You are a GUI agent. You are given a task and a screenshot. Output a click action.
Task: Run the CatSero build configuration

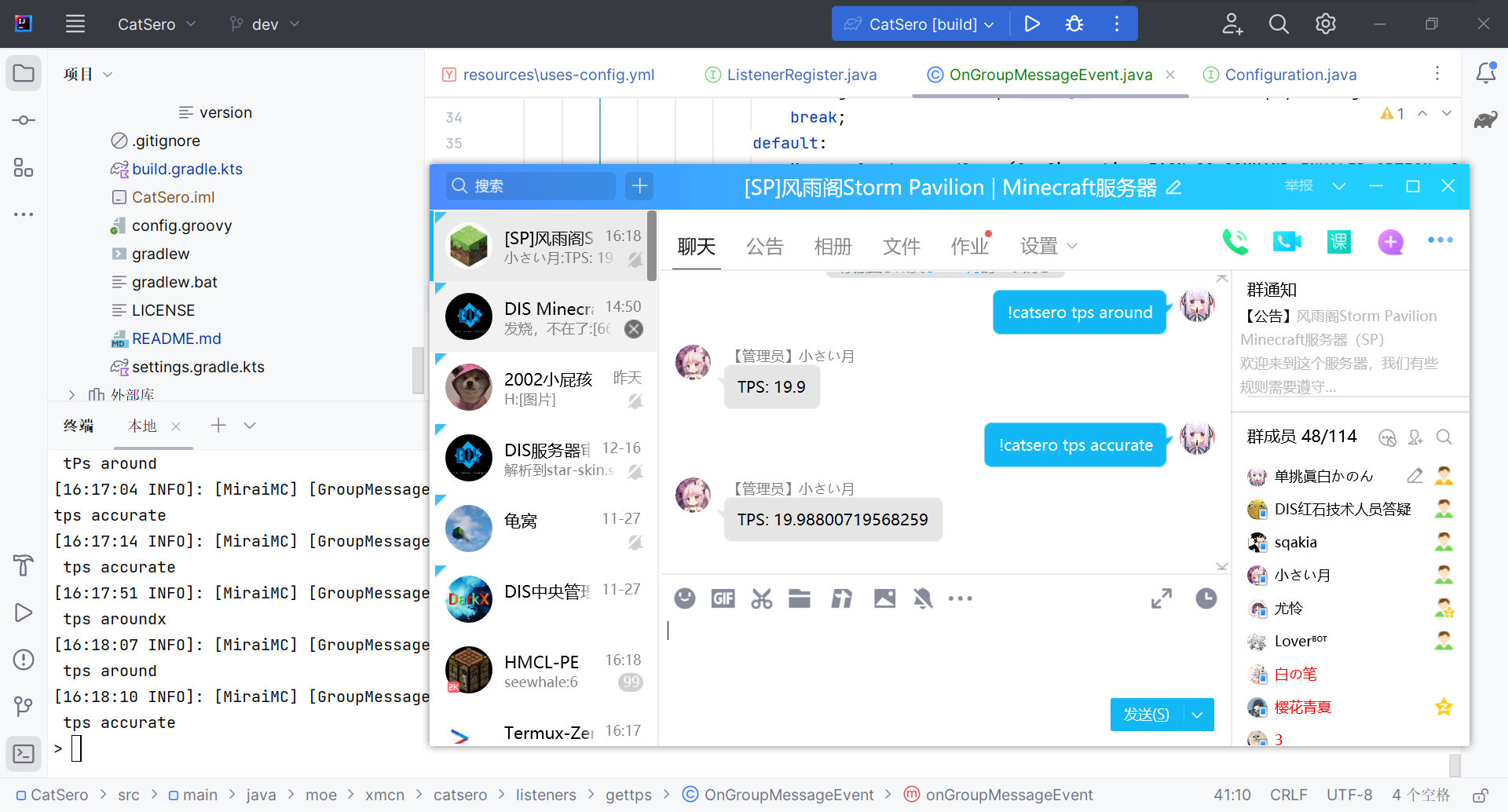[1032, 24]
